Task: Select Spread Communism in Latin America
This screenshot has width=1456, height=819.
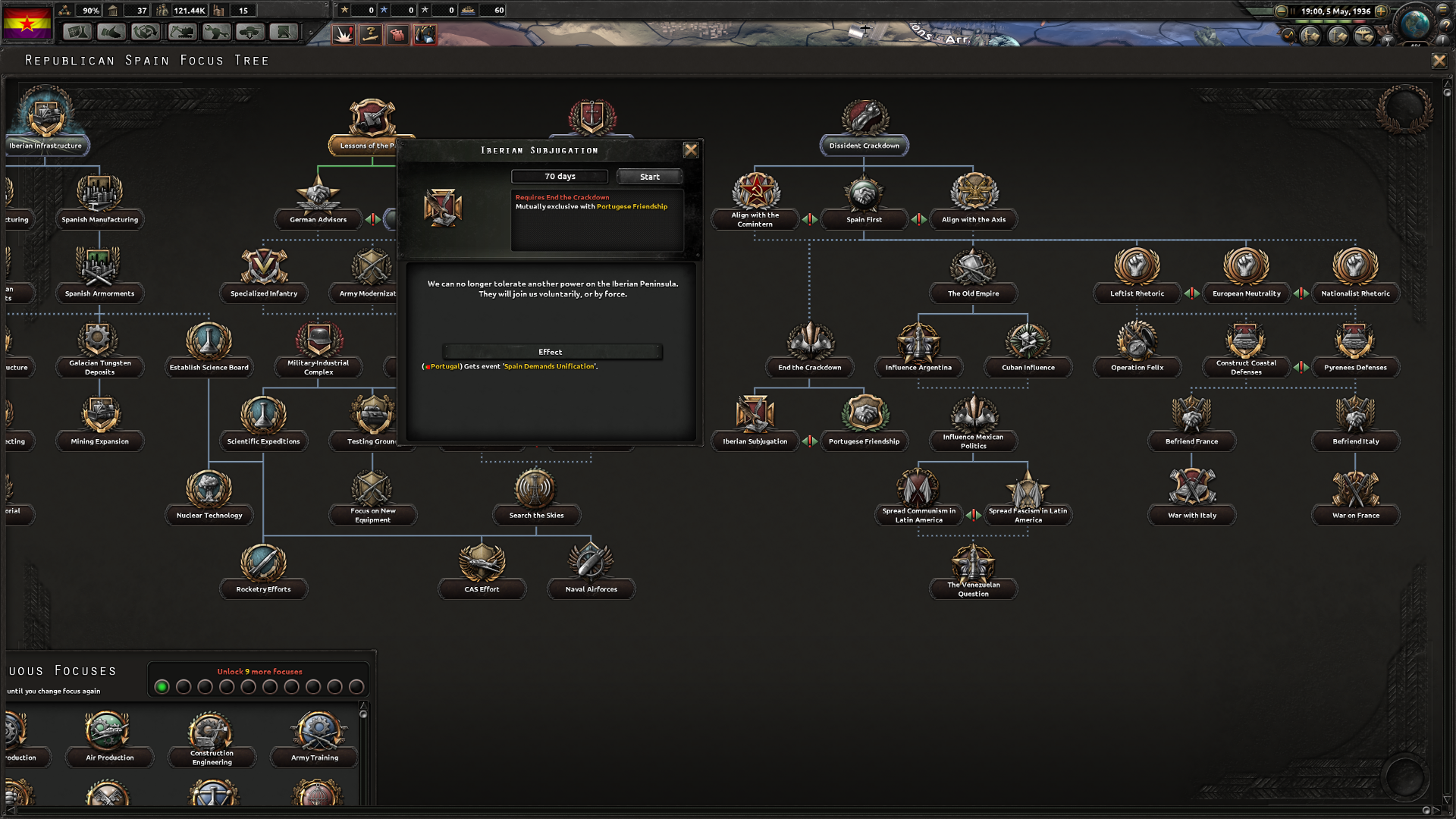Action: pos(919,497)
